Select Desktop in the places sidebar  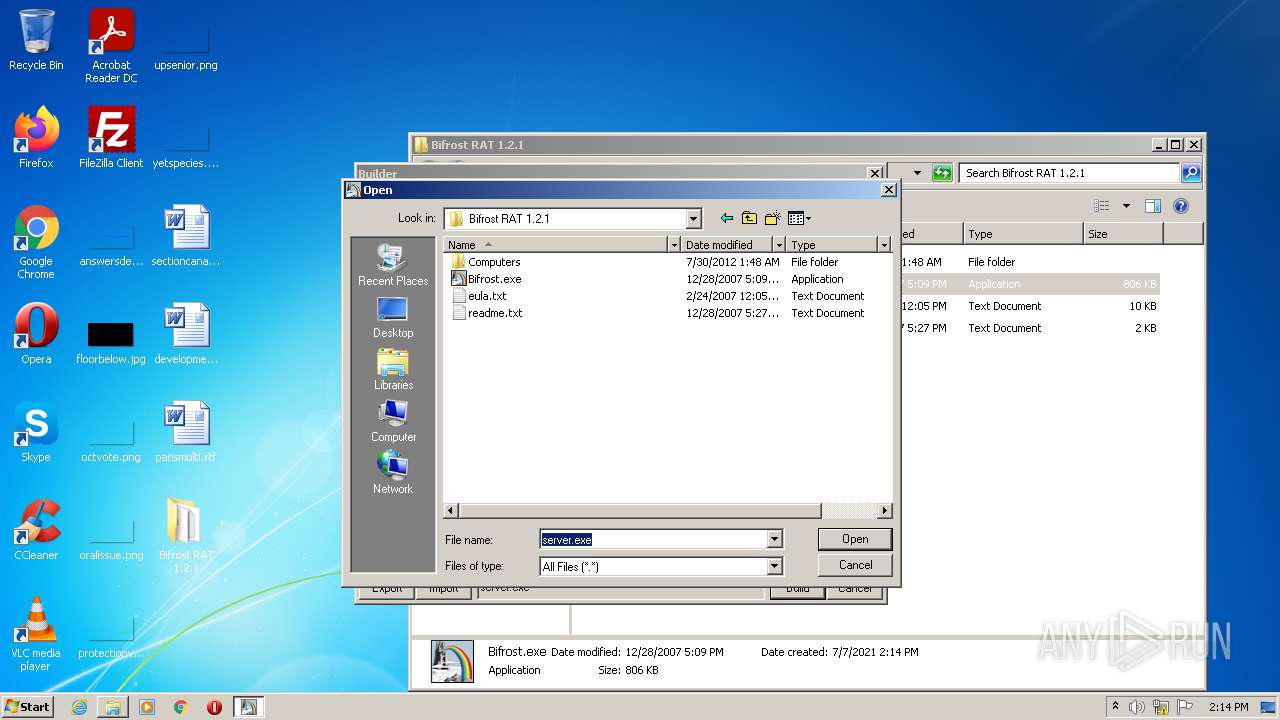coord(393,317)
